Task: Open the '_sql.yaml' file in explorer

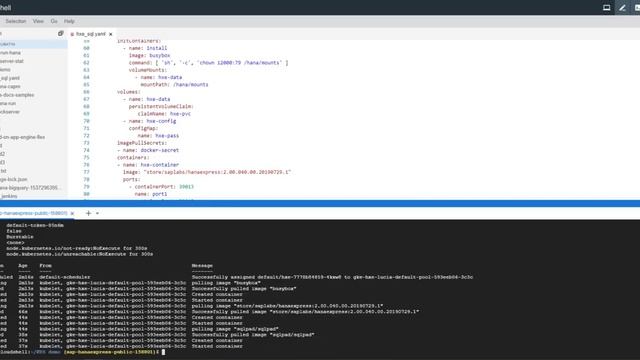Action: pyautogui.click(x=10, y=78)
